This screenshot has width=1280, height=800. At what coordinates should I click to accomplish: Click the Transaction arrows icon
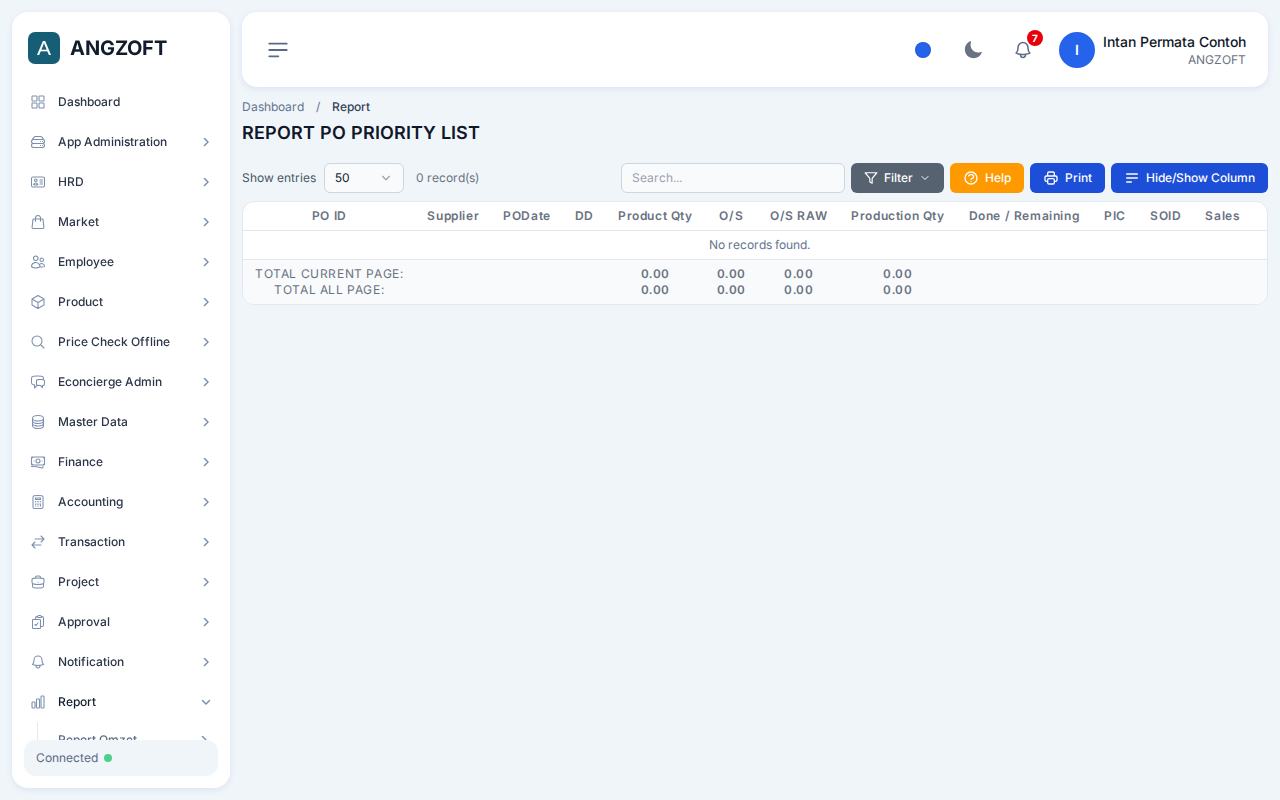click(x=38, y=542)
